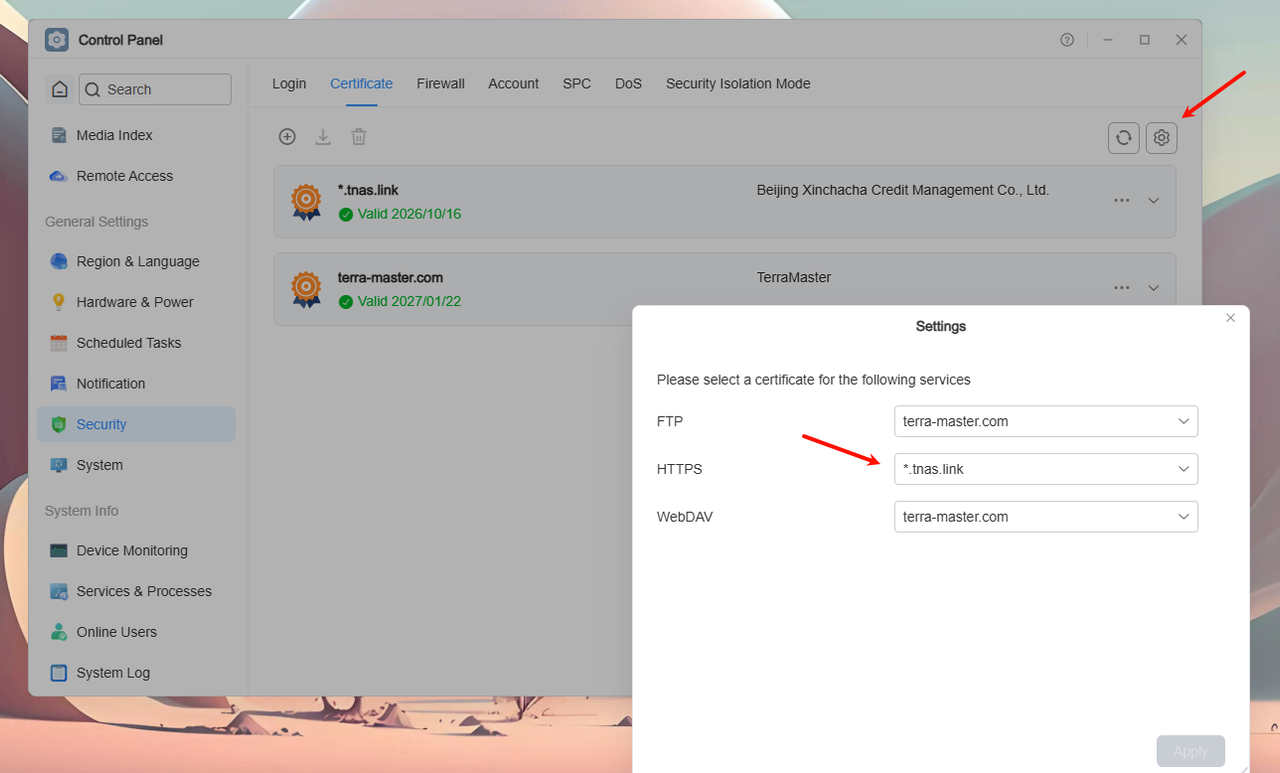This screenshot has width=1280, height=773.
Task: Open more options for terra-master.com certificate
Action: (1122, 288)
